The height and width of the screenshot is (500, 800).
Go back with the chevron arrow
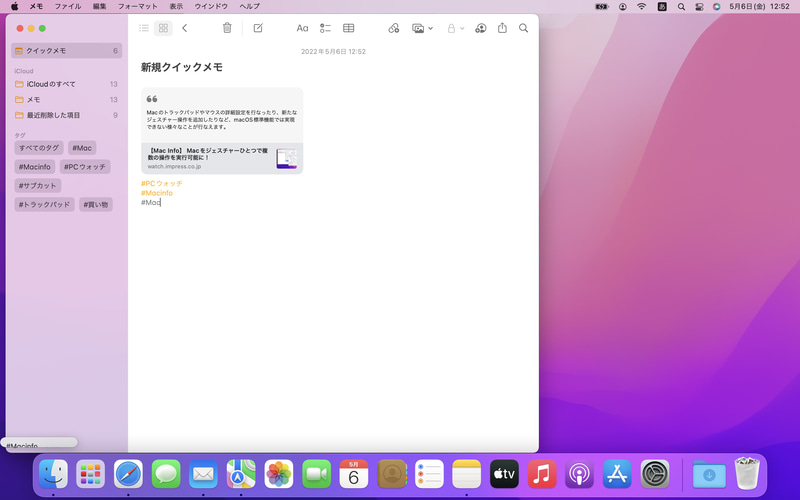pos(185,28)
